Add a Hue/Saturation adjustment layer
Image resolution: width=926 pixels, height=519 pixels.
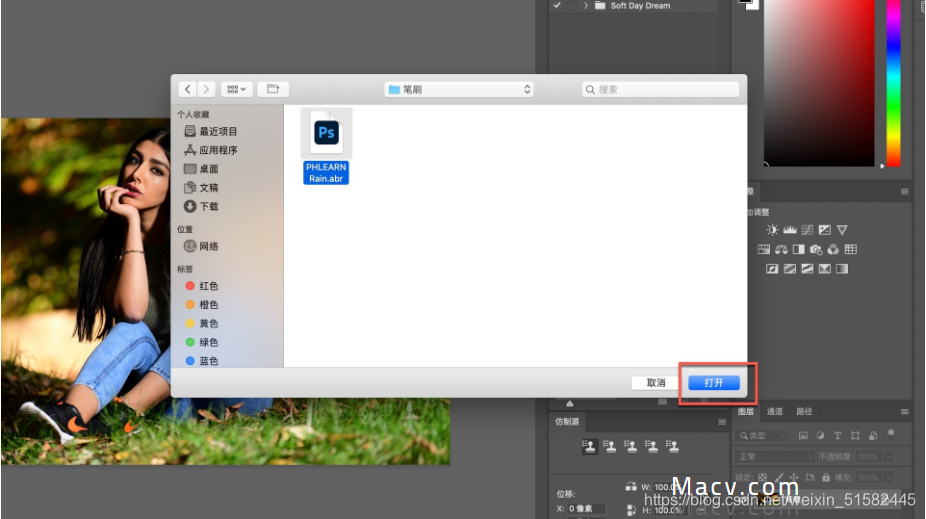pyautogui.click(x=764, y=249)
